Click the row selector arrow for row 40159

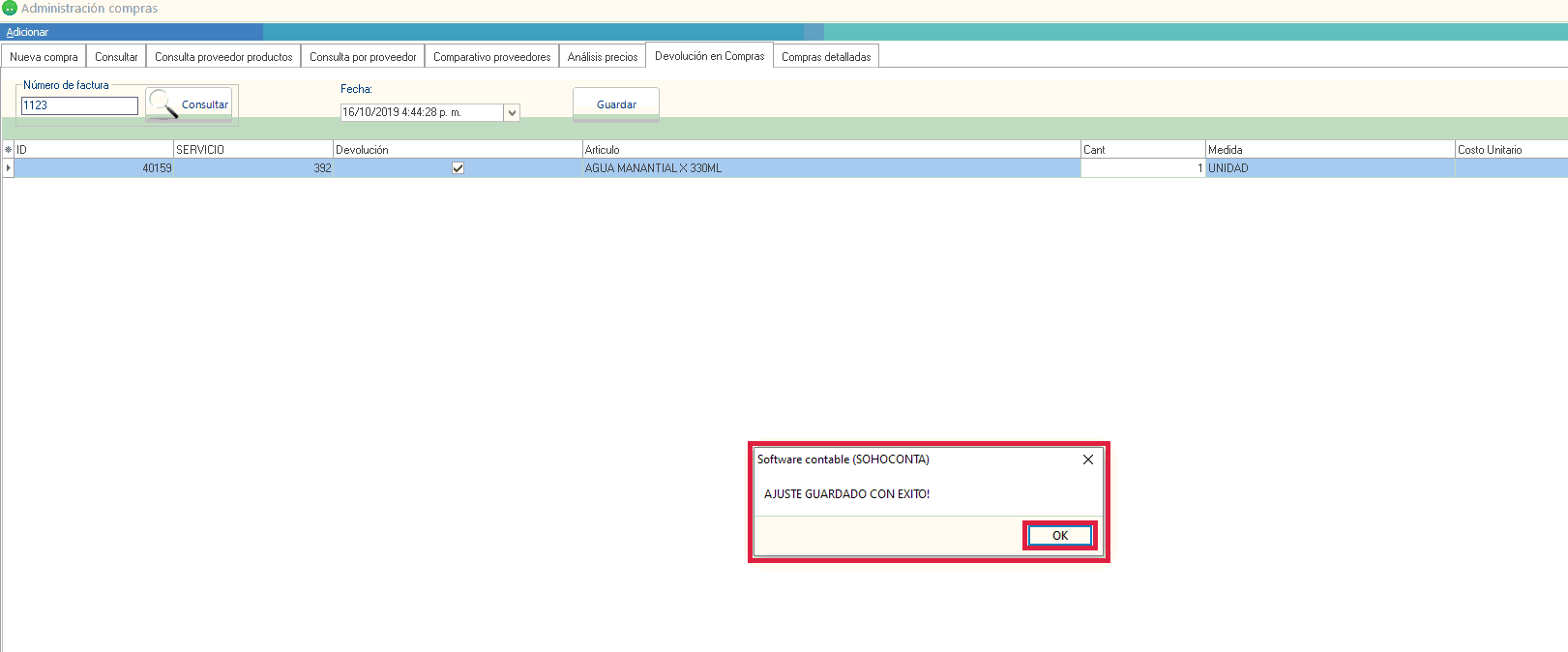9,168
